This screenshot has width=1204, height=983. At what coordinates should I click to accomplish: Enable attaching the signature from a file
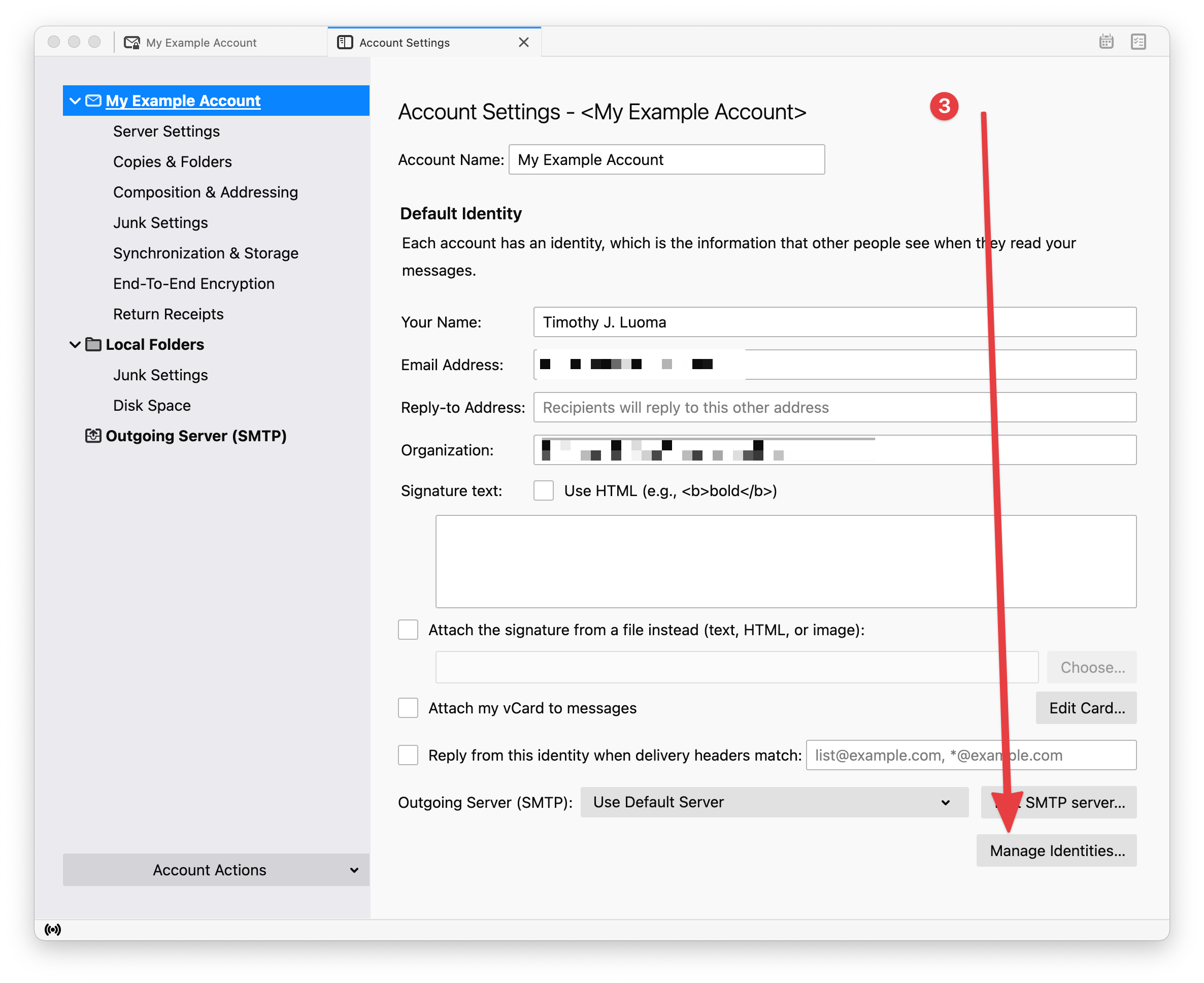[x=408, y=630]
